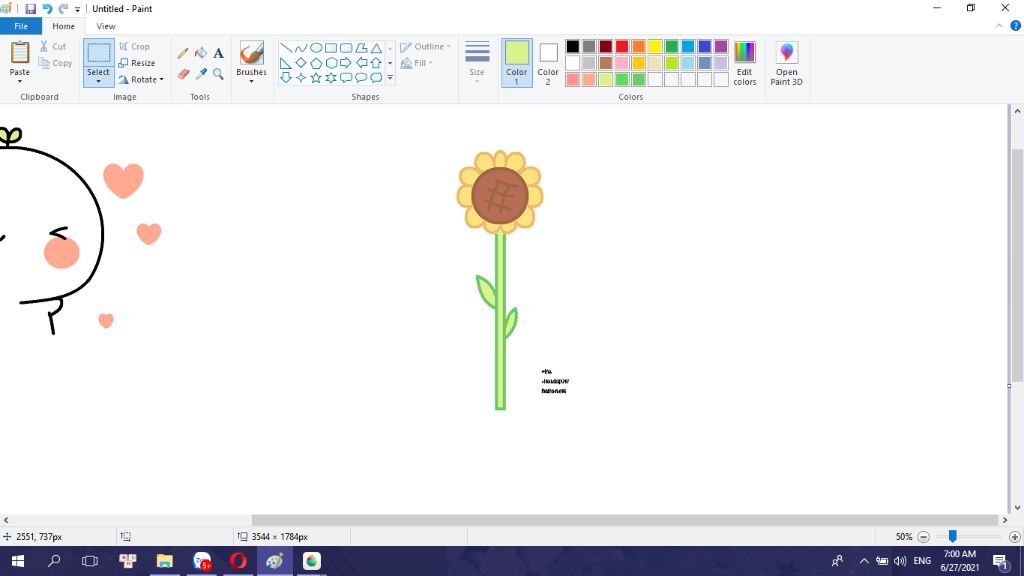Pick the Right triangle shape
The image size is (1024, 576).
pos(285,63)
